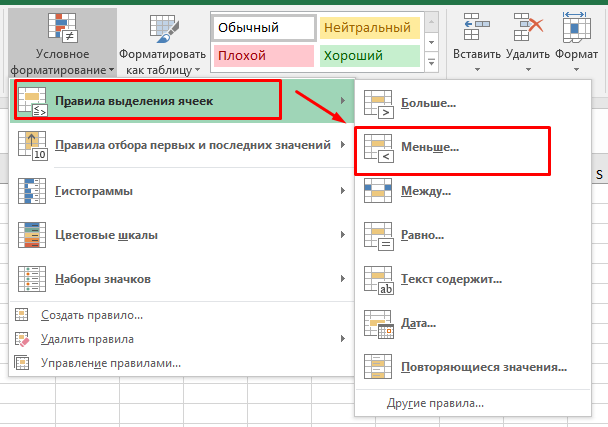Apply the Плохой cell style
Viewport: 608px width, 427px height.
click(264, 55)
